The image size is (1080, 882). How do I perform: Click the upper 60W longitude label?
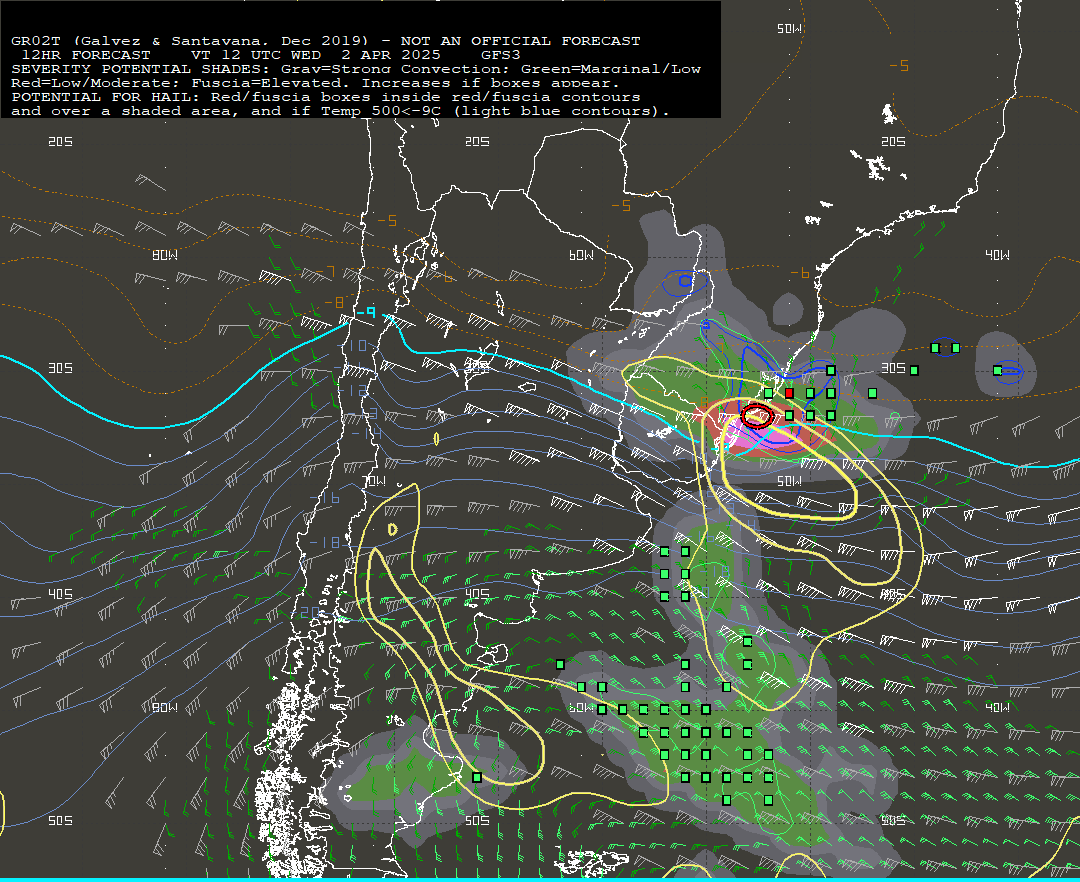[581, 255]
